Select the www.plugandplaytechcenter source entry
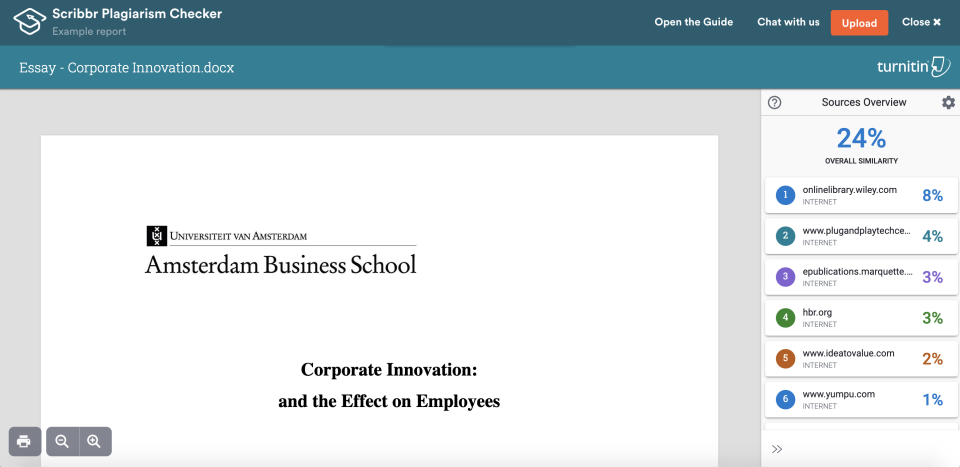 coord(857,231)
